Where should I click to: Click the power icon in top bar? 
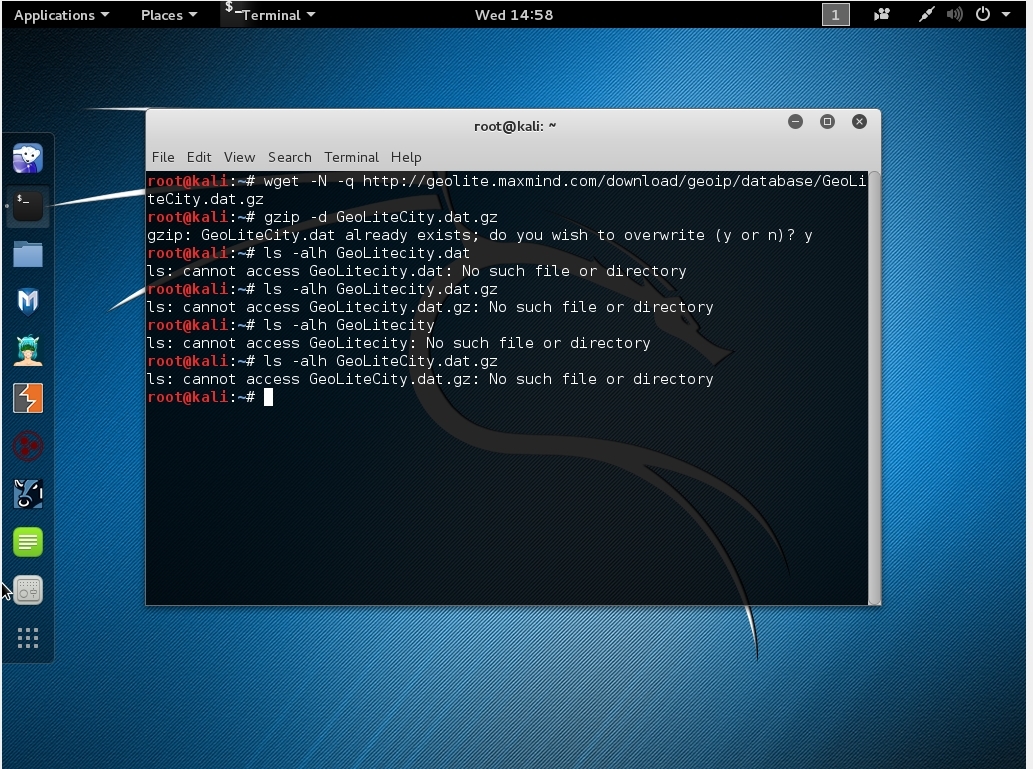[982, 14]
